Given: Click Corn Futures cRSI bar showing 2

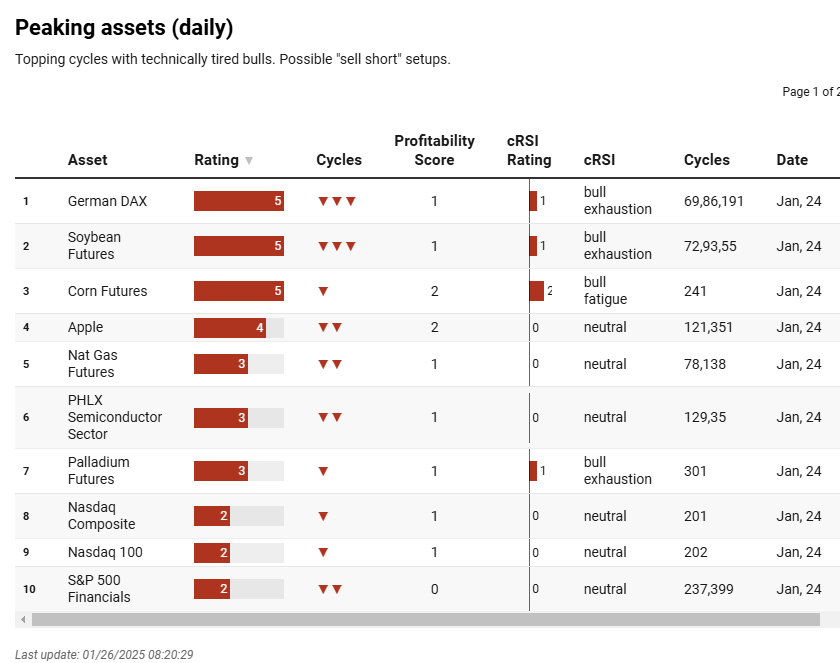Looking at the screenshot, I should pyautogui.click(x=535, y=291).
